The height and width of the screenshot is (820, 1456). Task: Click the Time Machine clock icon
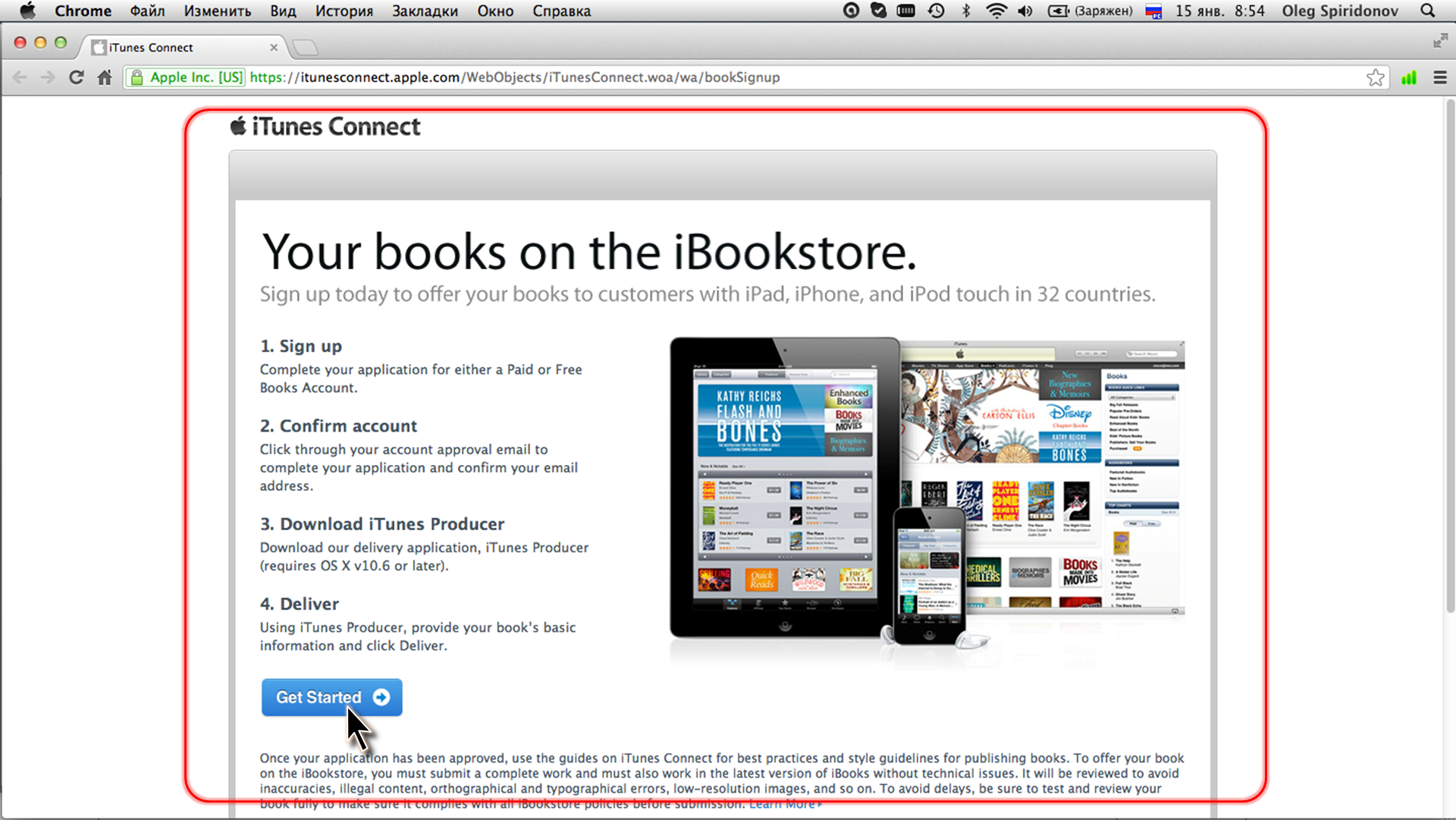click(x=937, y=11)
